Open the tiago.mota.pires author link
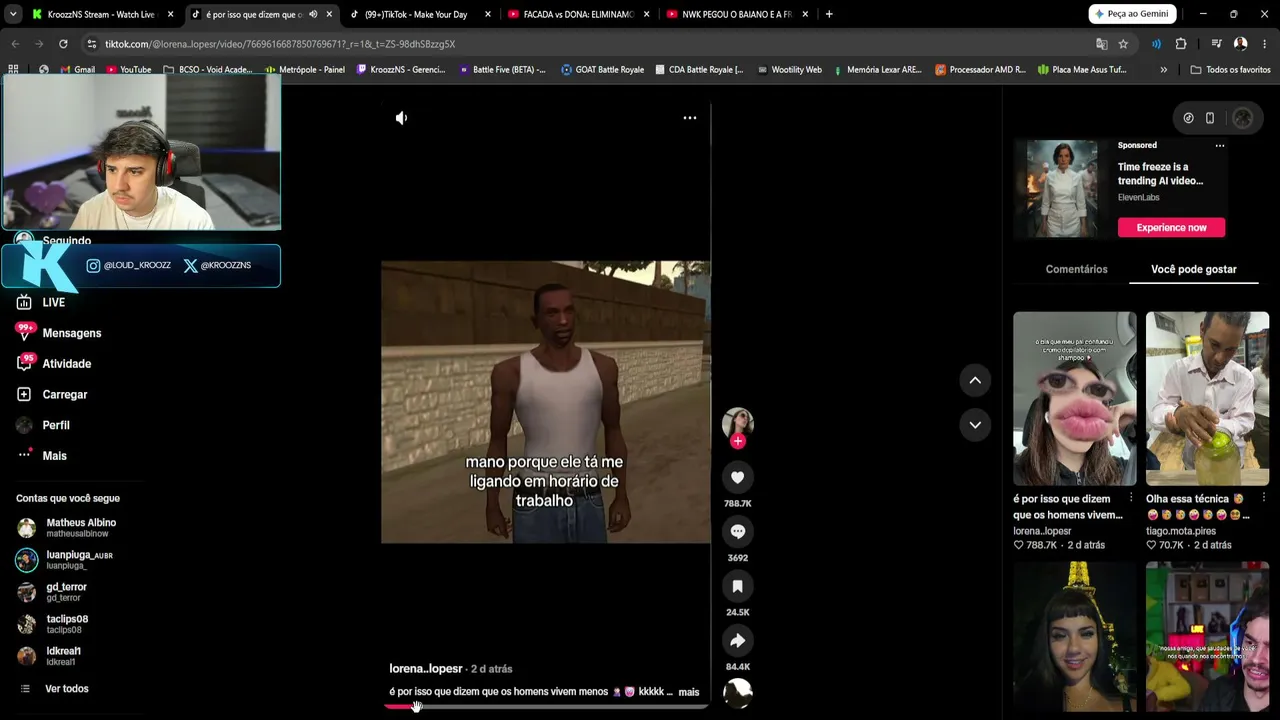Viewport: 1280px width, 720px height. (1180, 531)
